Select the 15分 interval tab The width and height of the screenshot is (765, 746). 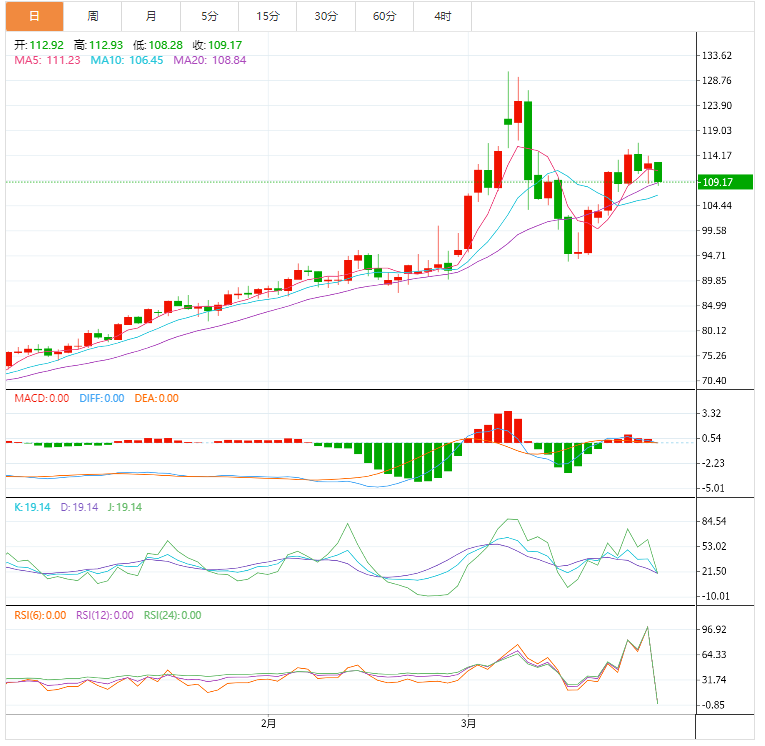point(267,16)
